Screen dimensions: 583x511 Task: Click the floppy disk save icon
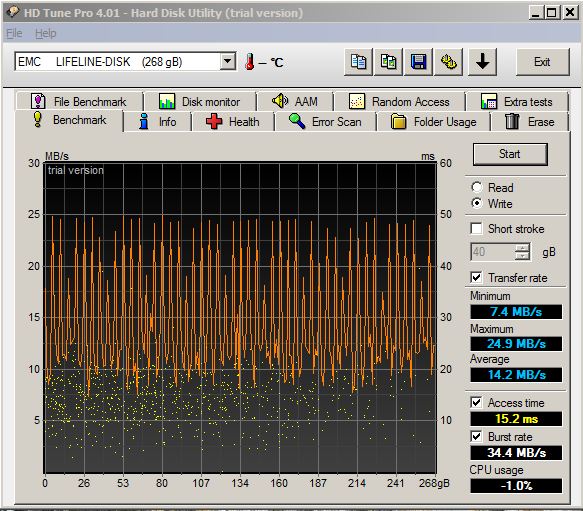coord(418,62)
